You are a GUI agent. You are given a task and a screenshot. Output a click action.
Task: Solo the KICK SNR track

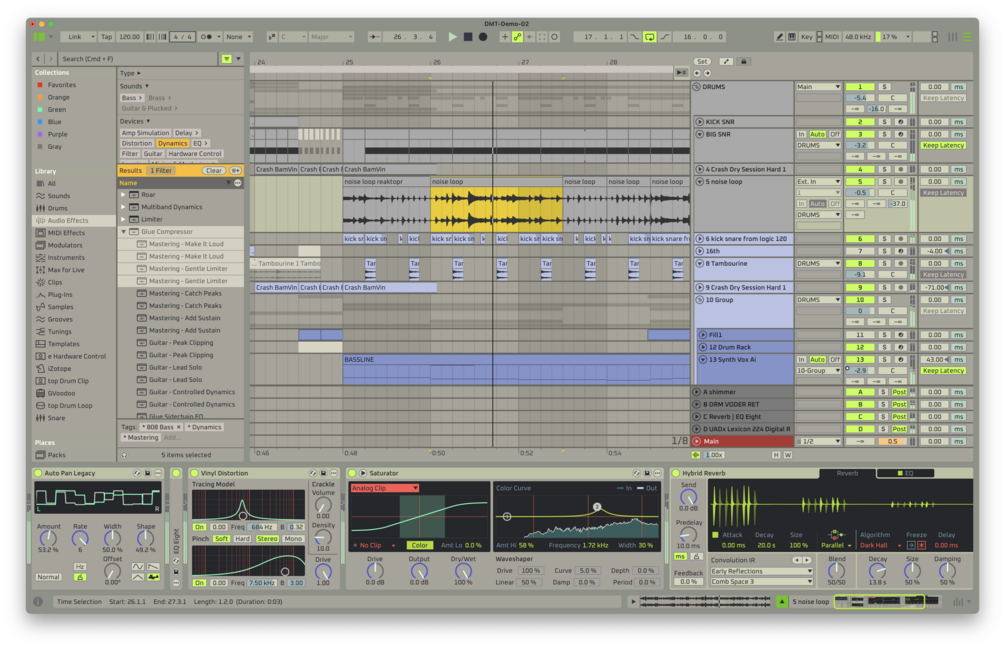click(885, 122)
